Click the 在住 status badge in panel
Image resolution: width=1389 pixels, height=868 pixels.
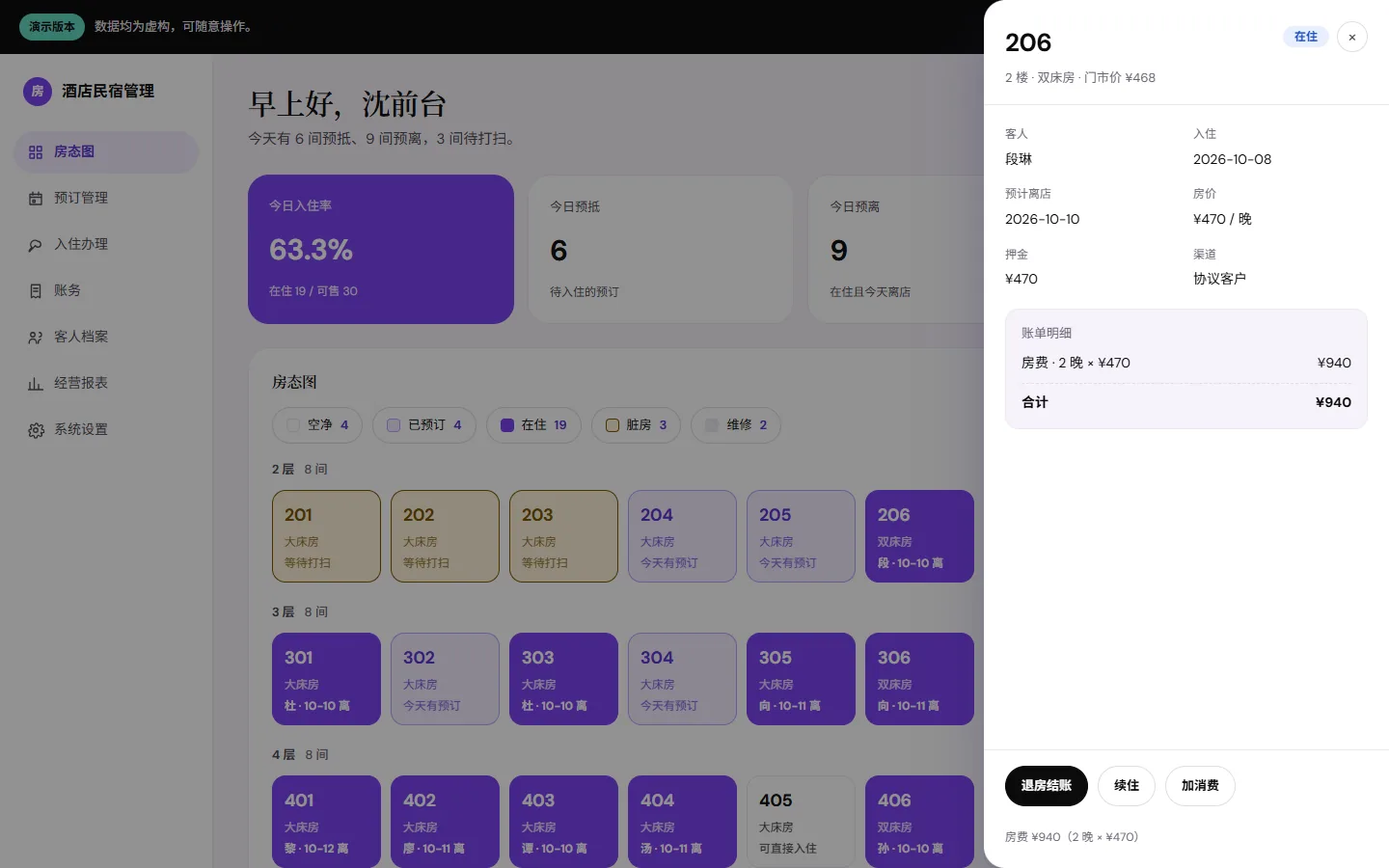click(1306, 37)
